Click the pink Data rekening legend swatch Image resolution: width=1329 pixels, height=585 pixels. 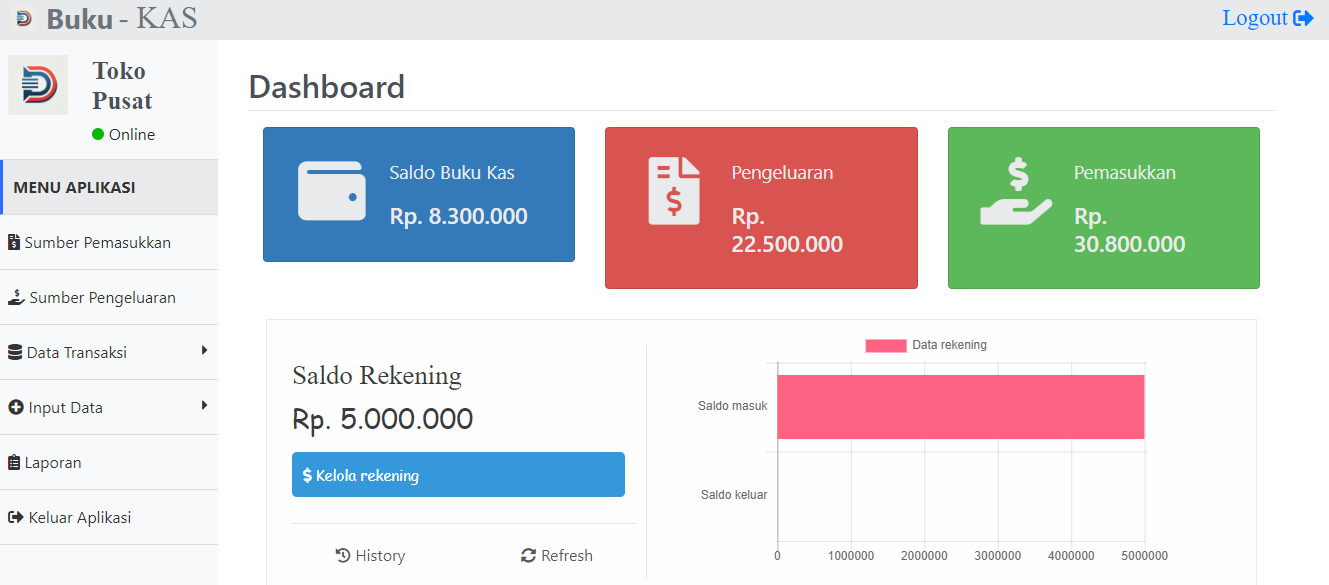click(x=884, y=344)
